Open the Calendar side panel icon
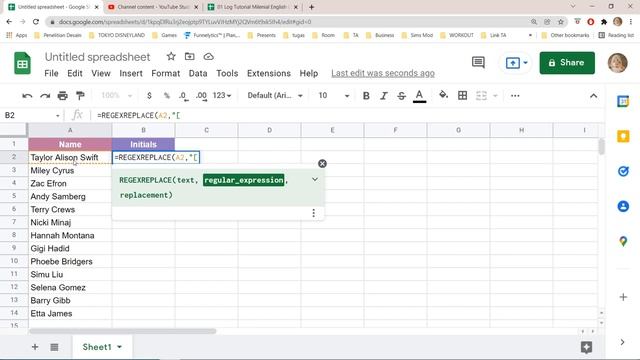Screen dimensions: 640x360 click(x=623, y=101)
